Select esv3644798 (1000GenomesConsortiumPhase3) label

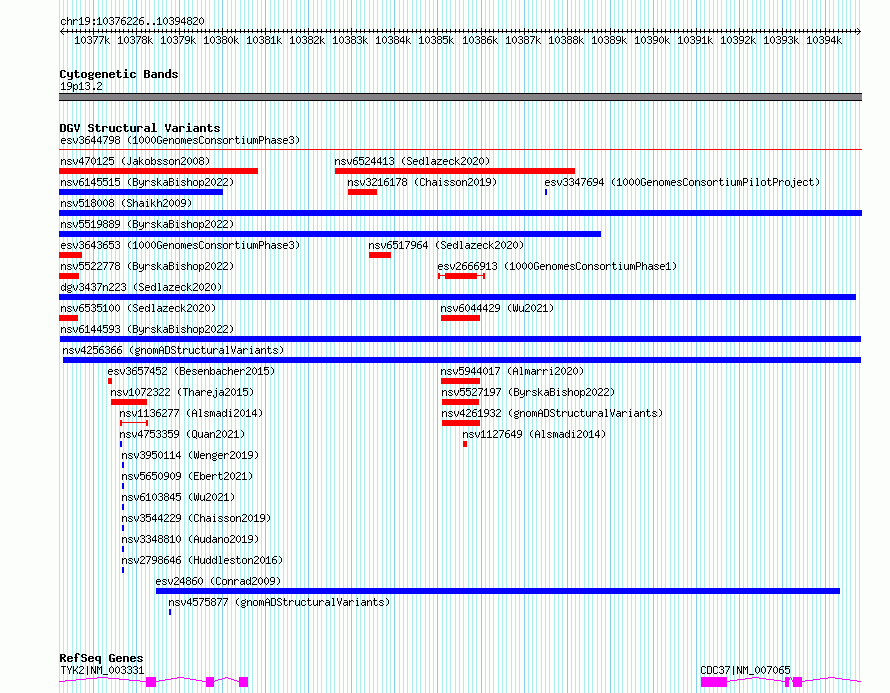pos(180,140)
